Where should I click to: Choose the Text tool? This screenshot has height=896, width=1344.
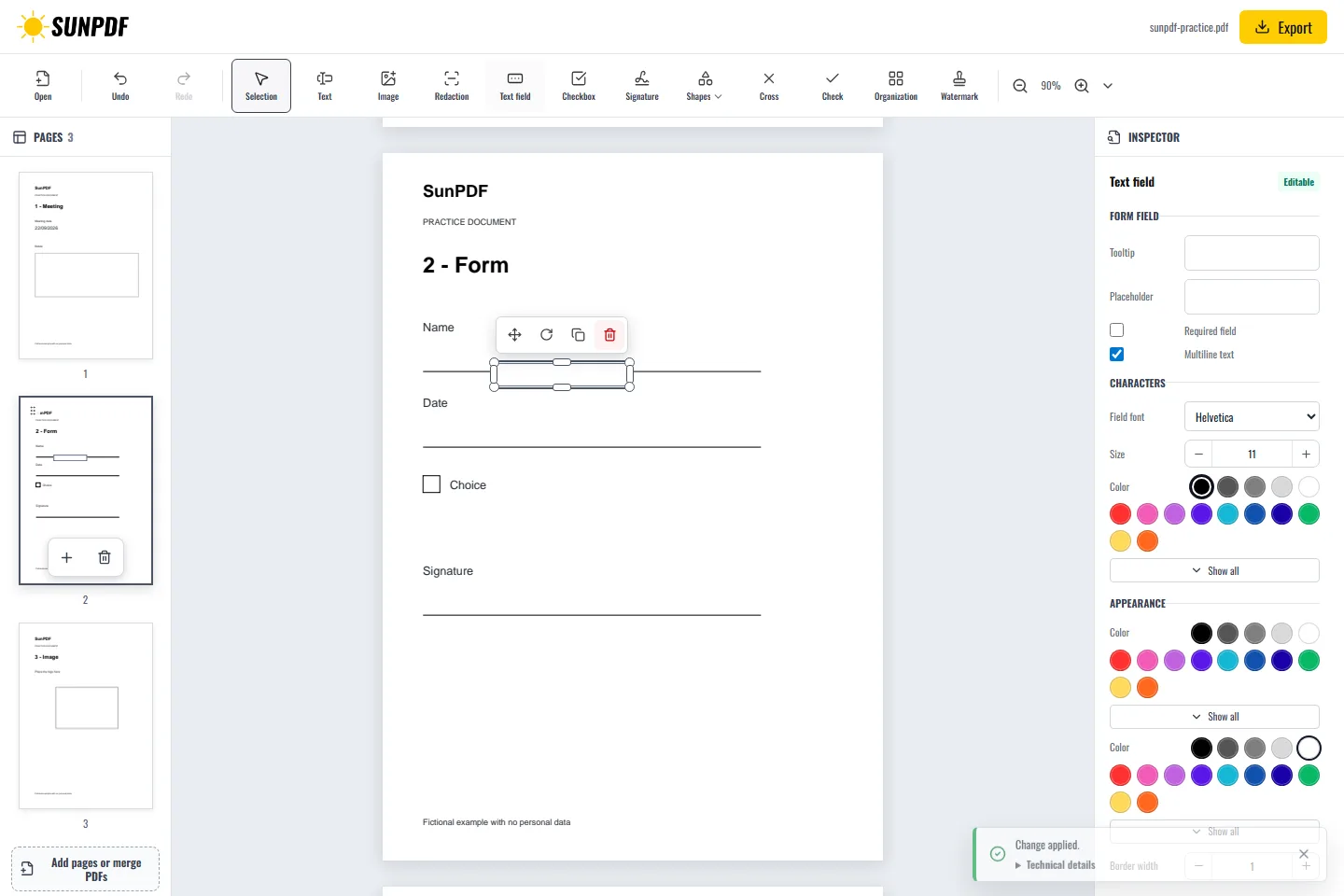[x=325, y=86]
